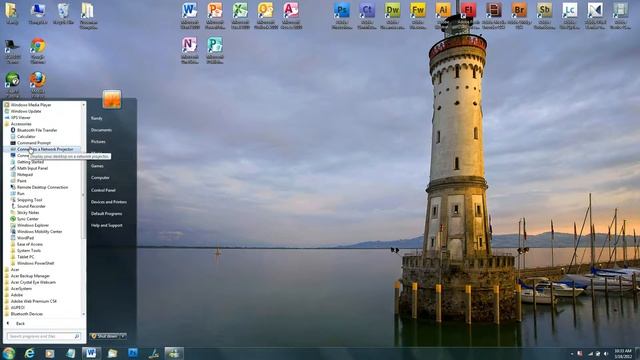Open Internet Explorer from the taskbar
Viewport: 640px width, 360px height.
click(x=29, y=353)
